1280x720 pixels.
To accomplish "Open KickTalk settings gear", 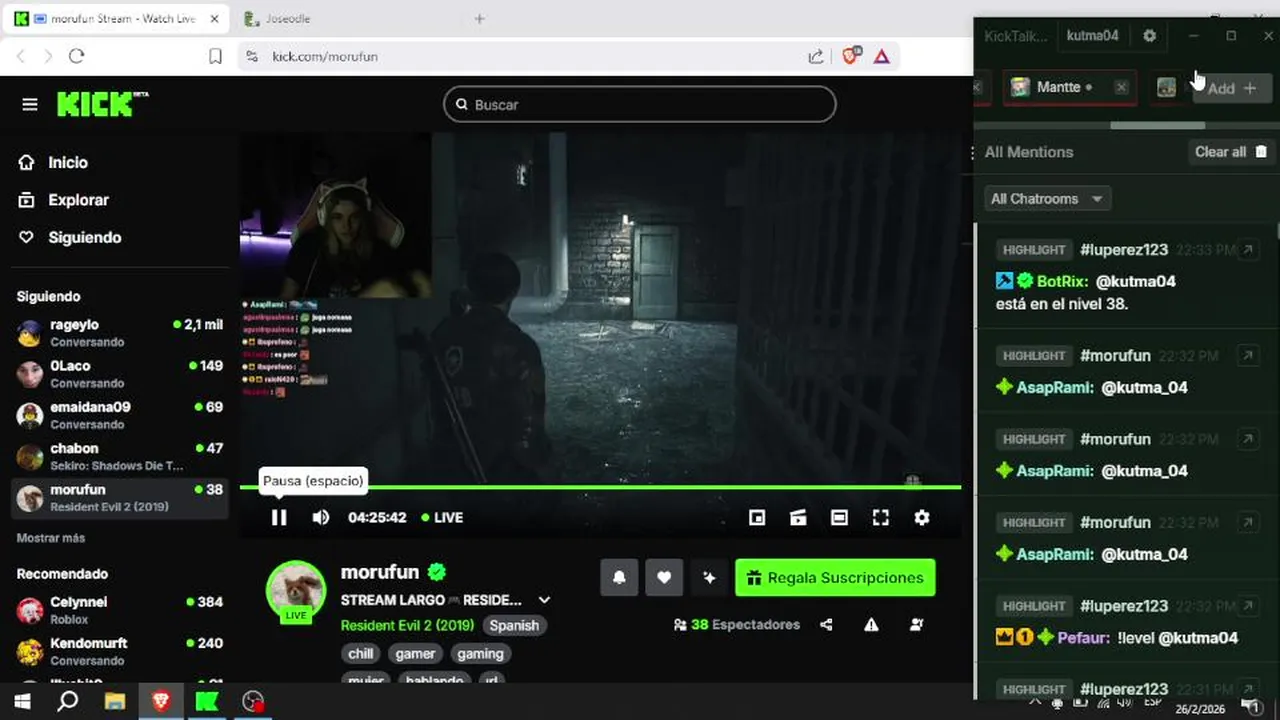I will click(1150, 35).
